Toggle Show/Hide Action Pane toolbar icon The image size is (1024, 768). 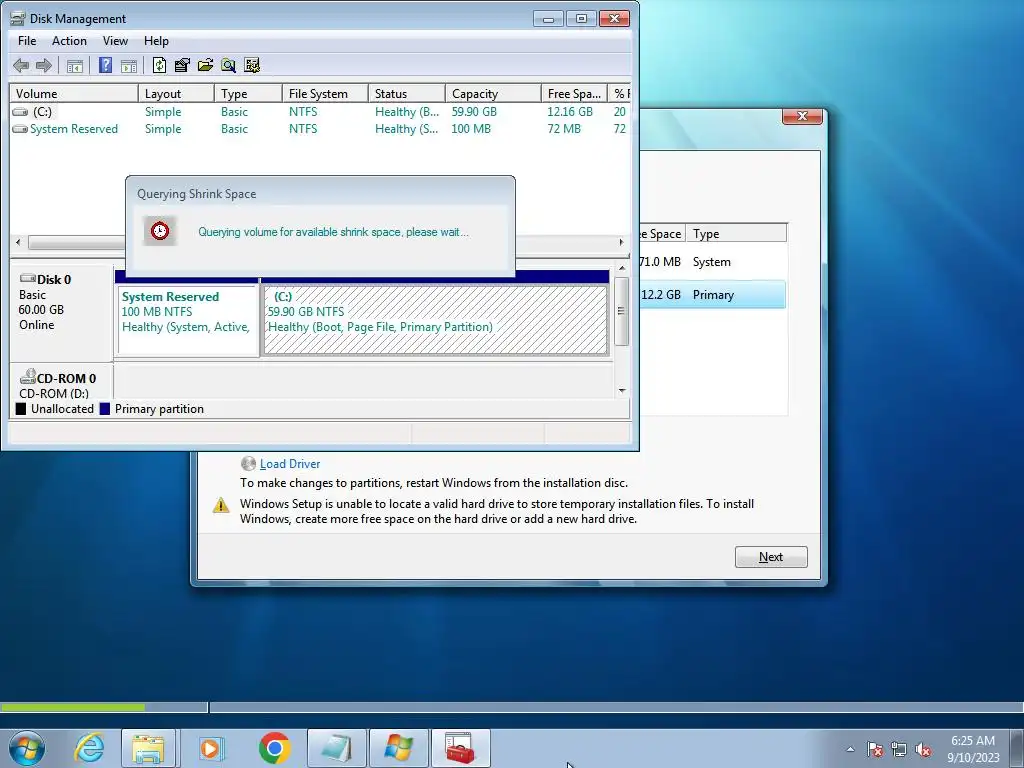coord(129,65)
